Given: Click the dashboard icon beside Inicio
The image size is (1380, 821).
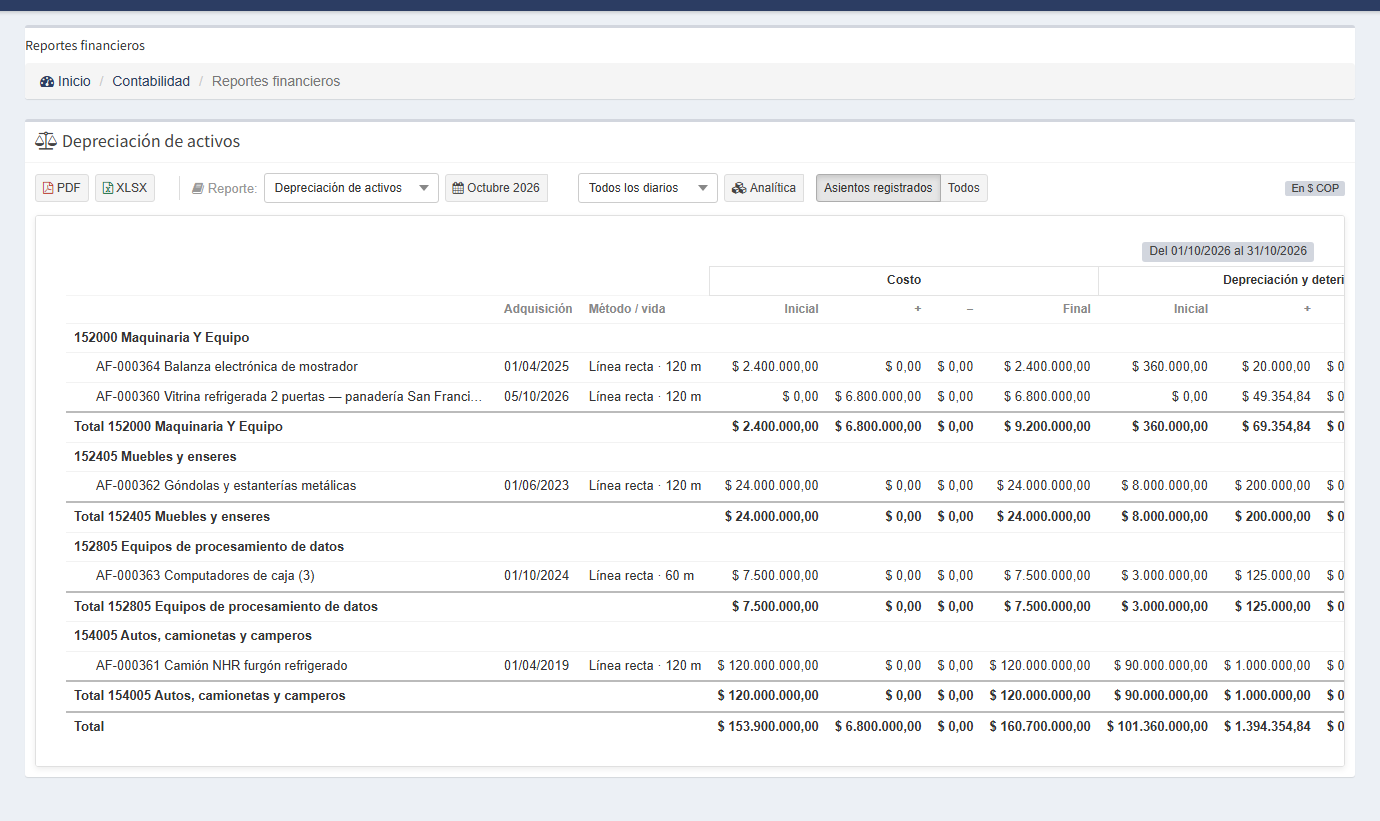Looking at the screenshot, I should [47, 82].
